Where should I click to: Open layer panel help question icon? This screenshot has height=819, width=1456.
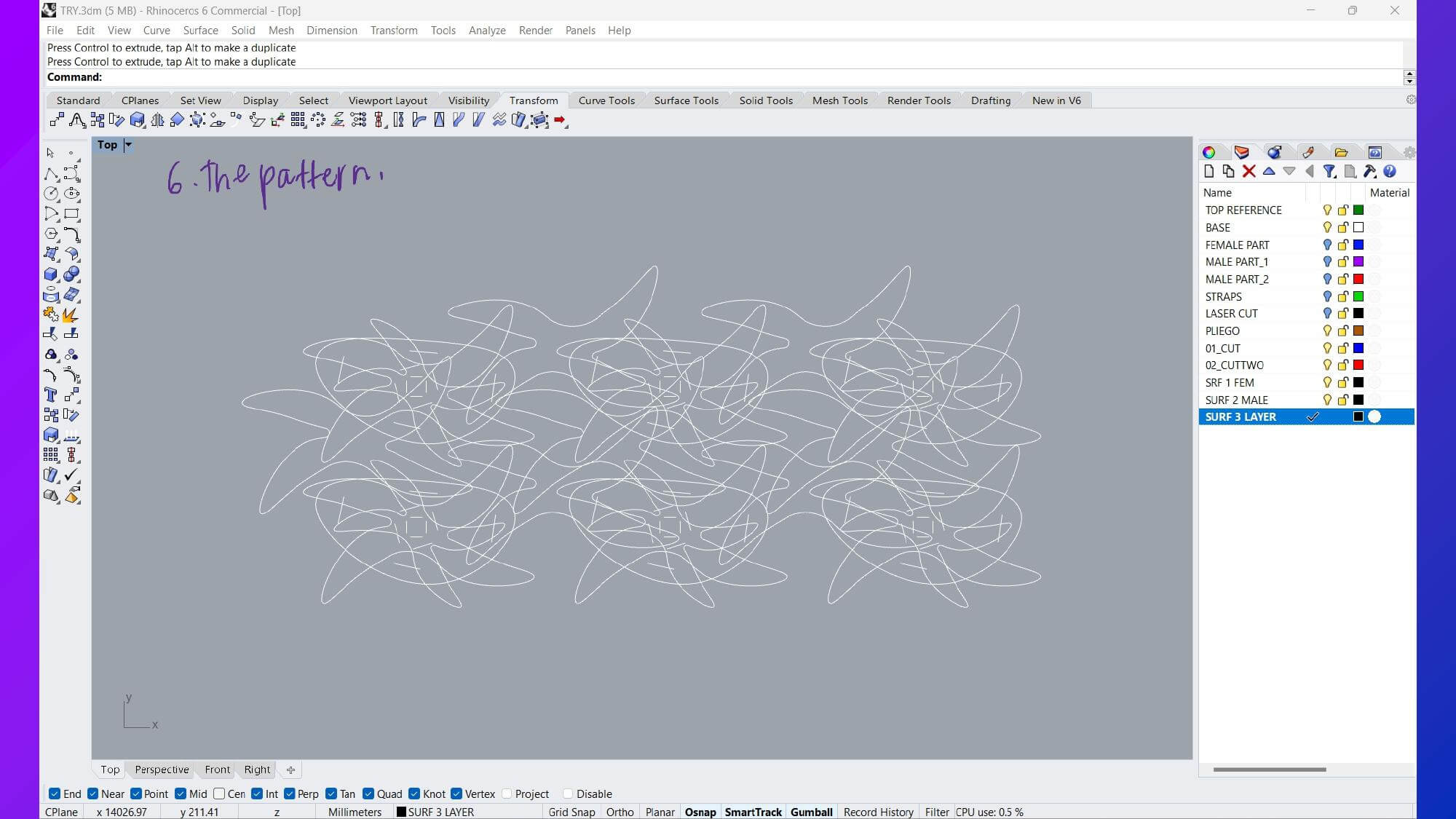(1390, 171)
